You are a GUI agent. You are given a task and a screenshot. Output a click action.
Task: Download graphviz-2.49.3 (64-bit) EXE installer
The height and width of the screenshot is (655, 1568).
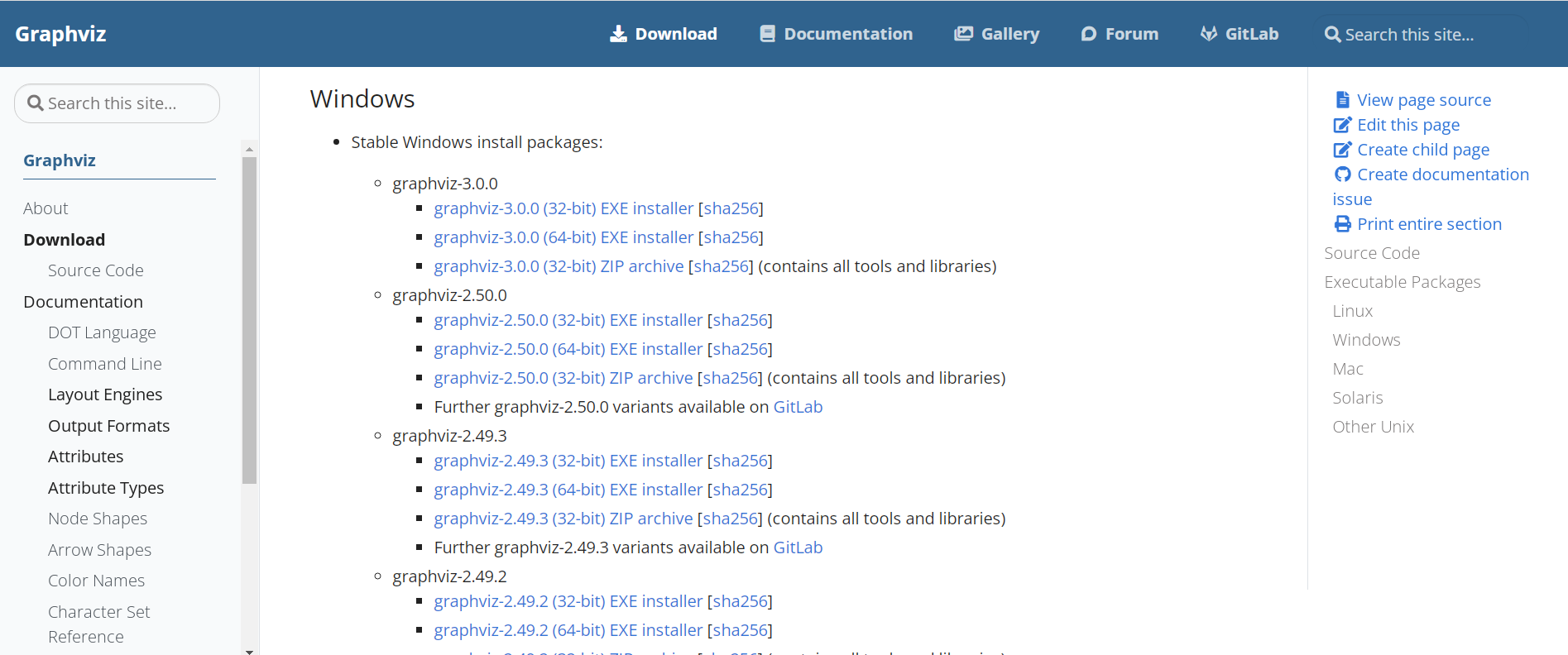[x=568, y=490]
